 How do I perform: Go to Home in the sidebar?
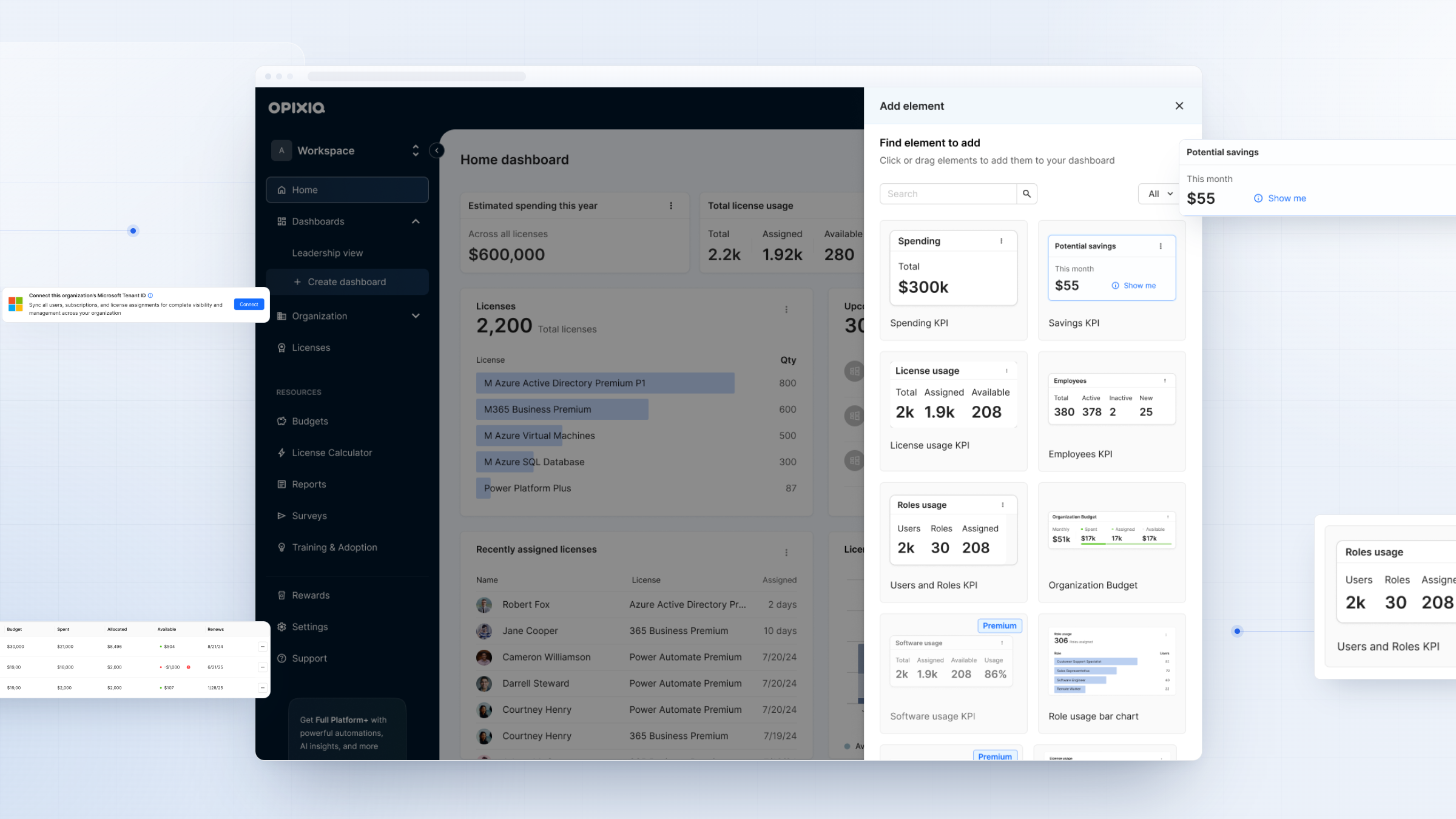point(347,190)
